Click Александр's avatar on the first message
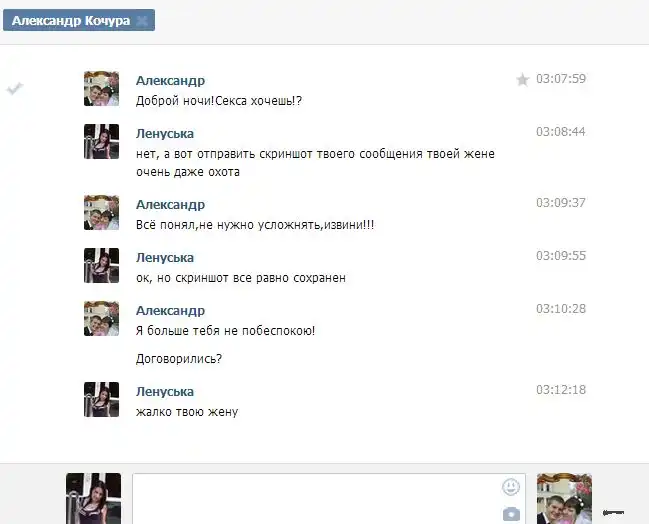Screen dimensions: 649x524 (x=101, y=89)
